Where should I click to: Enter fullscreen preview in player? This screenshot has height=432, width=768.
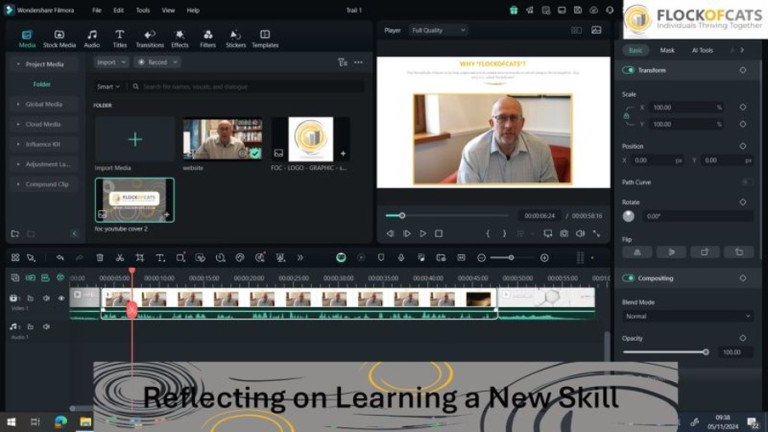(597, 234)
